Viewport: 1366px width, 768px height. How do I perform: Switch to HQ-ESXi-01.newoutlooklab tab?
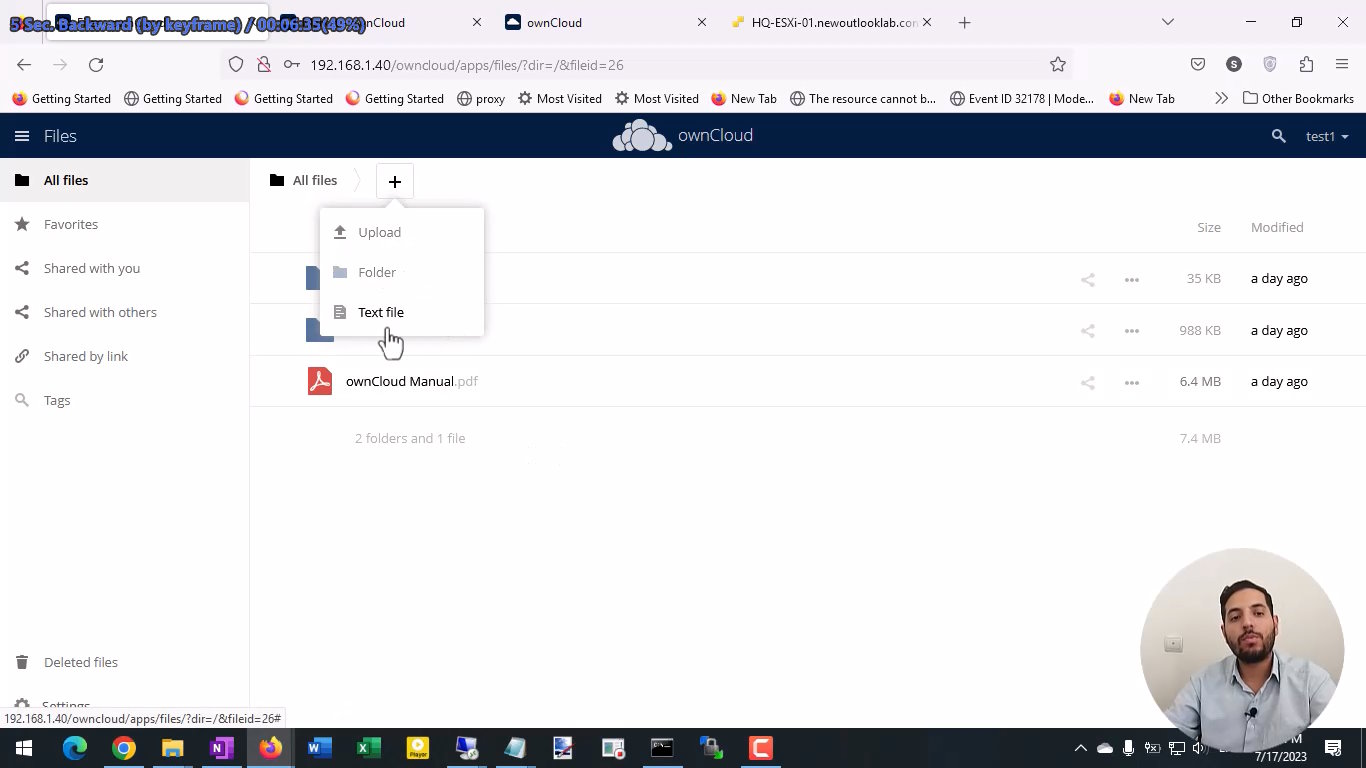(x=832, y=22)
